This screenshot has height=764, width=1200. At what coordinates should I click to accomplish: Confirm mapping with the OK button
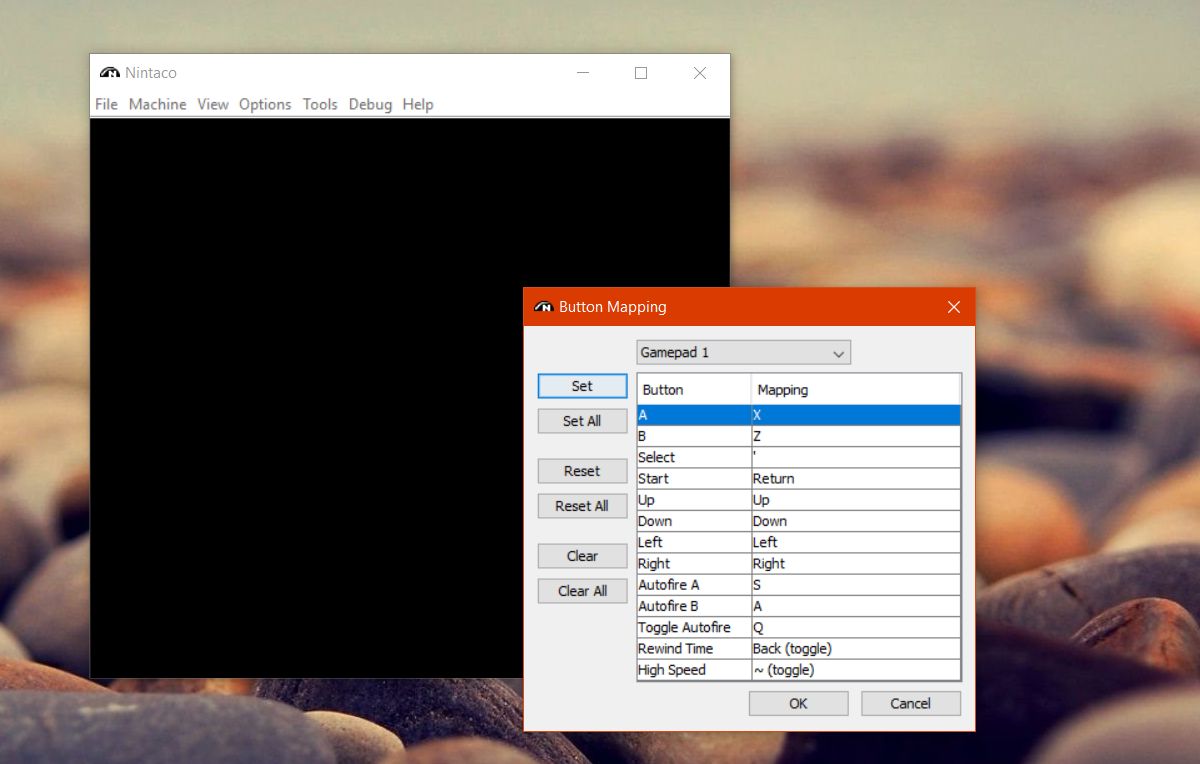(x=798, y=703)
